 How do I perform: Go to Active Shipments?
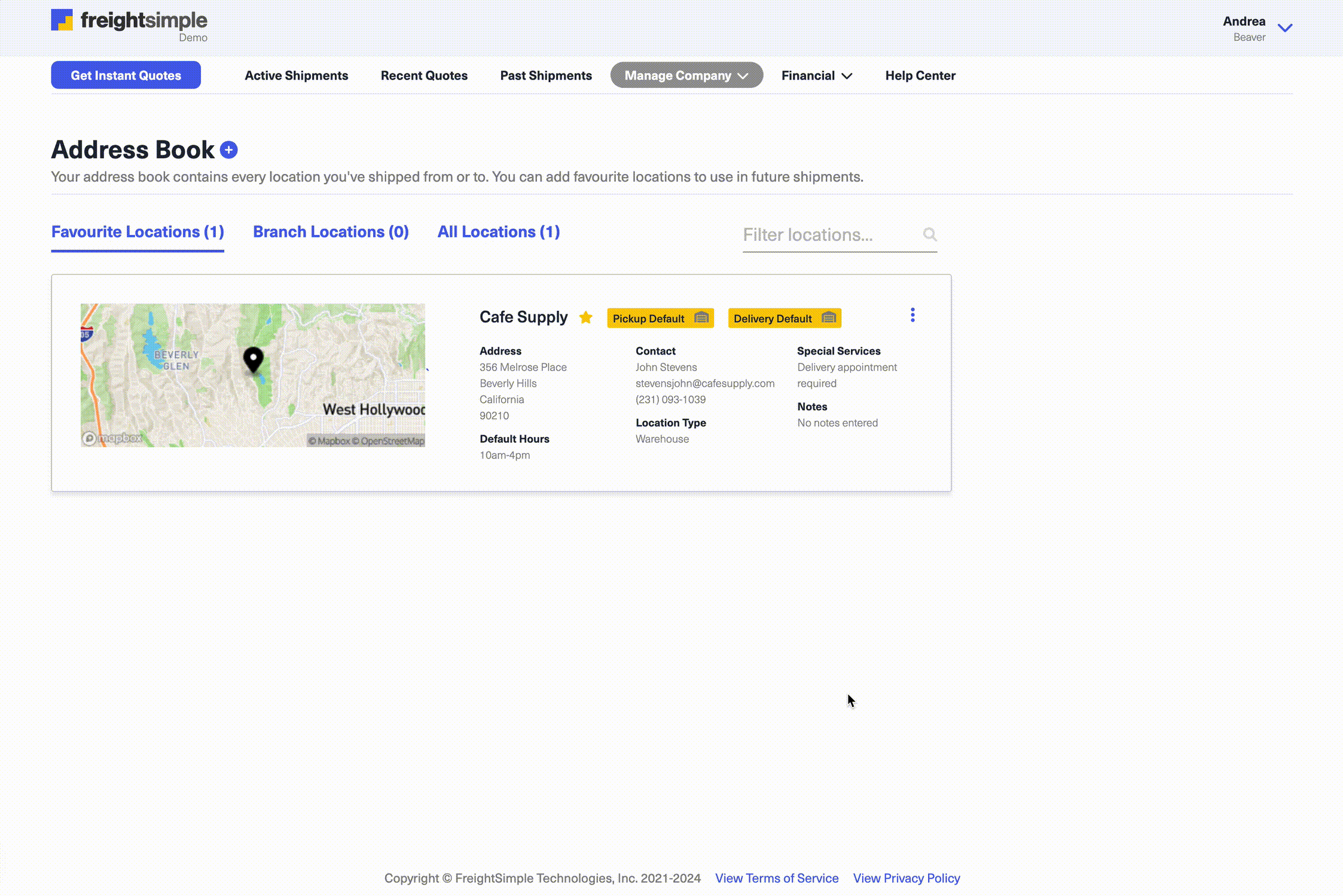click(x=296, y=75)
